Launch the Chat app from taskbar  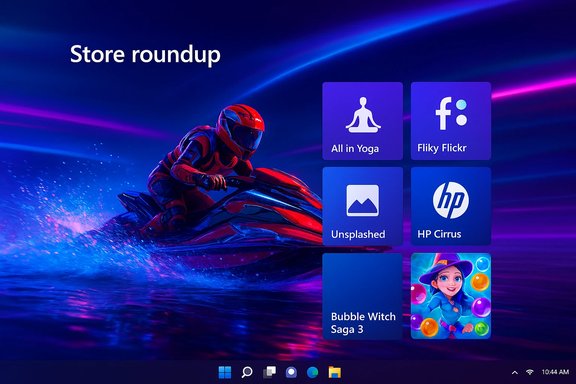291,372
